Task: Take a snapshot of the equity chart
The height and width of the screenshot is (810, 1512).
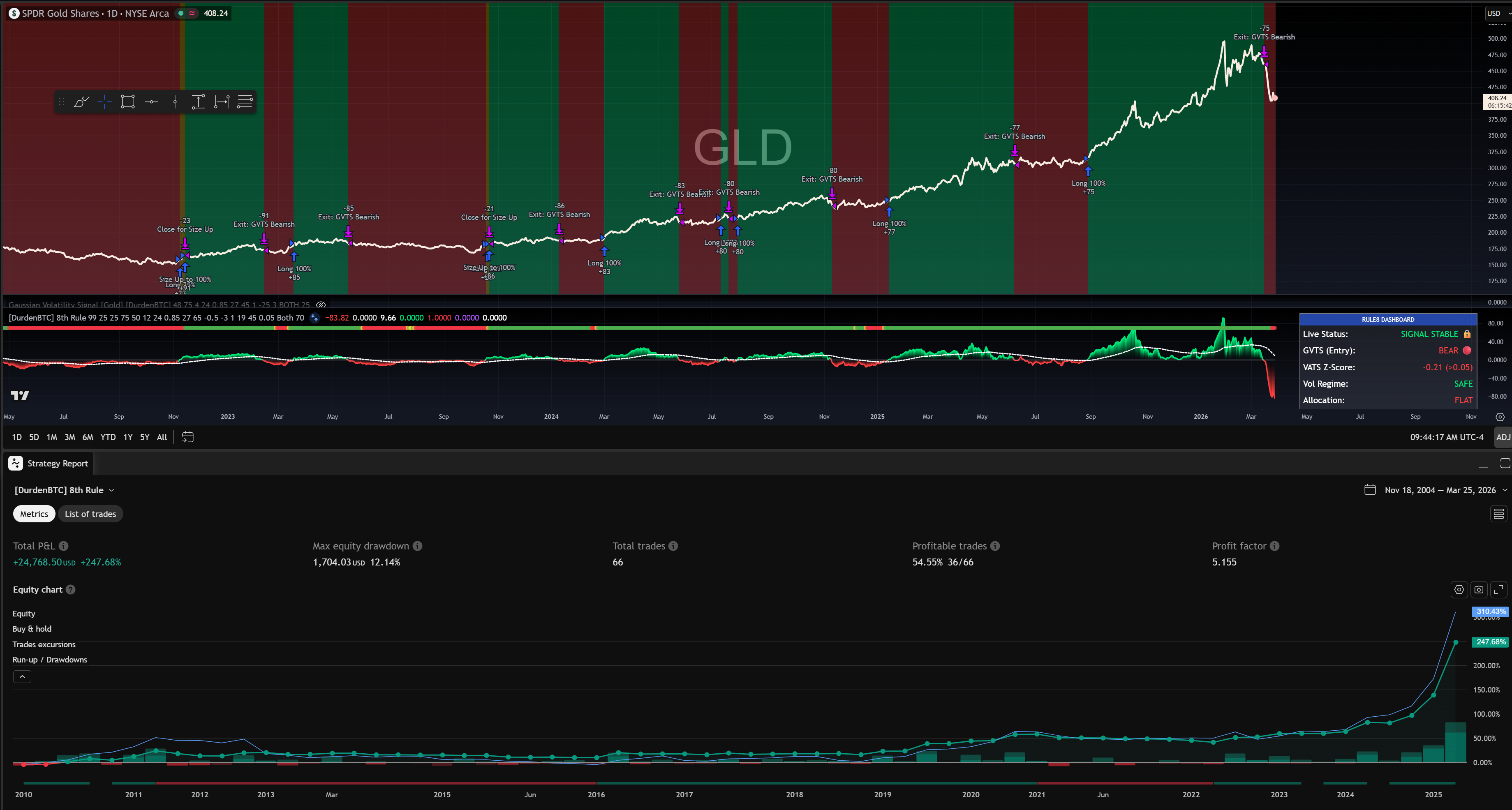Action: pos(1479,589)
